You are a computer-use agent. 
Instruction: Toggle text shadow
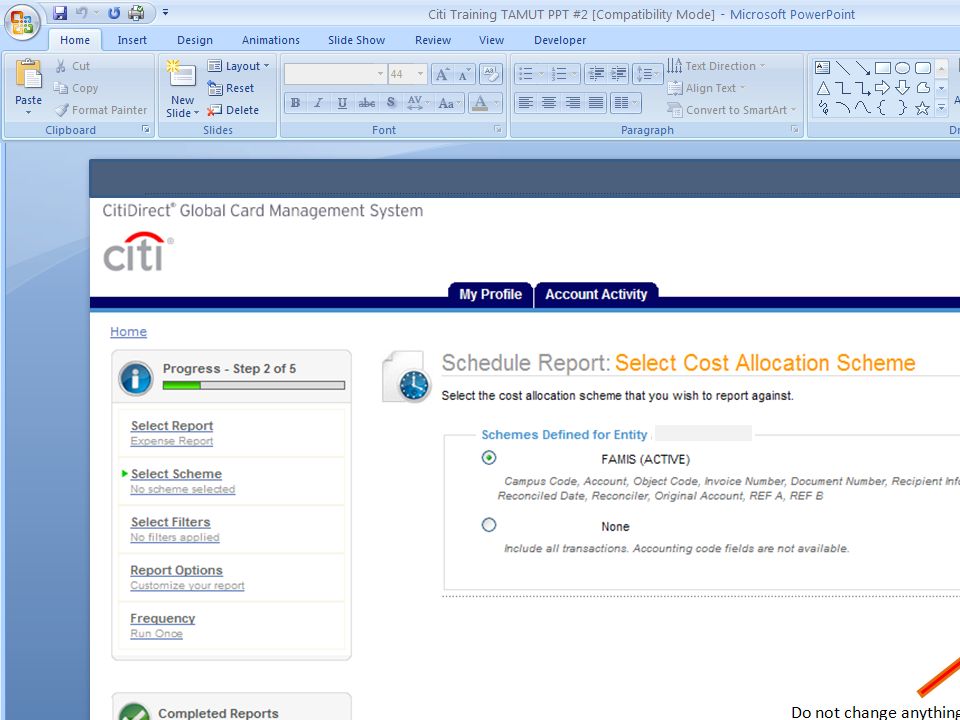[x=391, y=103]
